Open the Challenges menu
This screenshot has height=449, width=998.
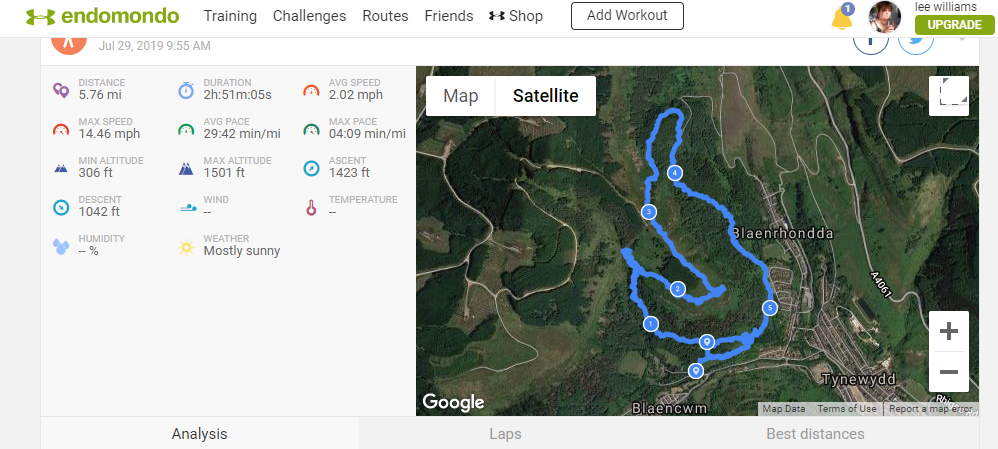pyautogui.click(x=309, y=16)
